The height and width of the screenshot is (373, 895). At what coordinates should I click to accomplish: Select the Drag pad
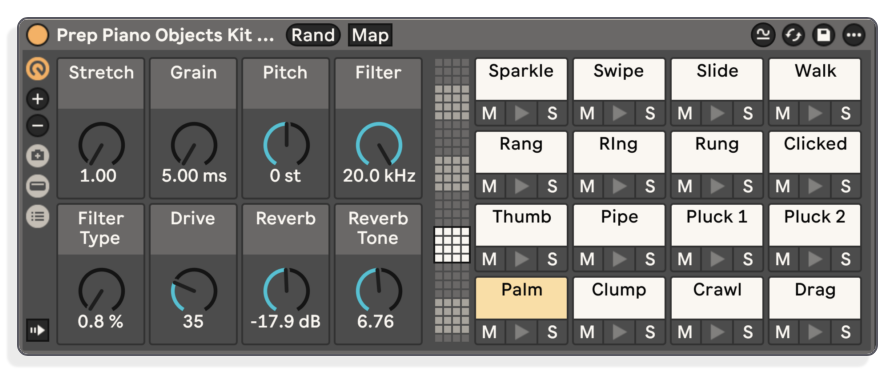pos(815,298)
